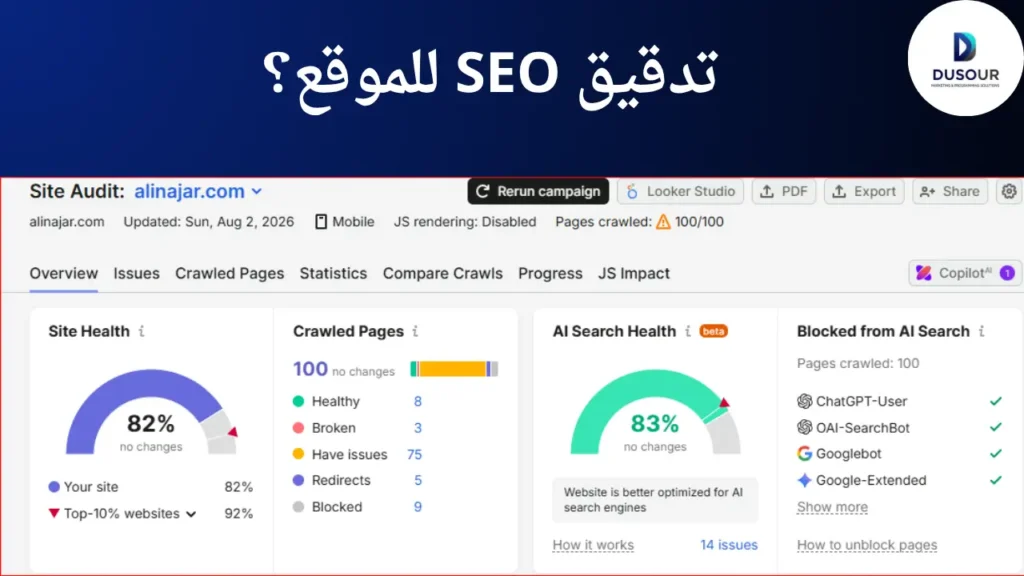Open the Statistics tab
Image resolution: width=1024 pixels, height=576 pixels.
pyautogui.click(x=333, y=274)
